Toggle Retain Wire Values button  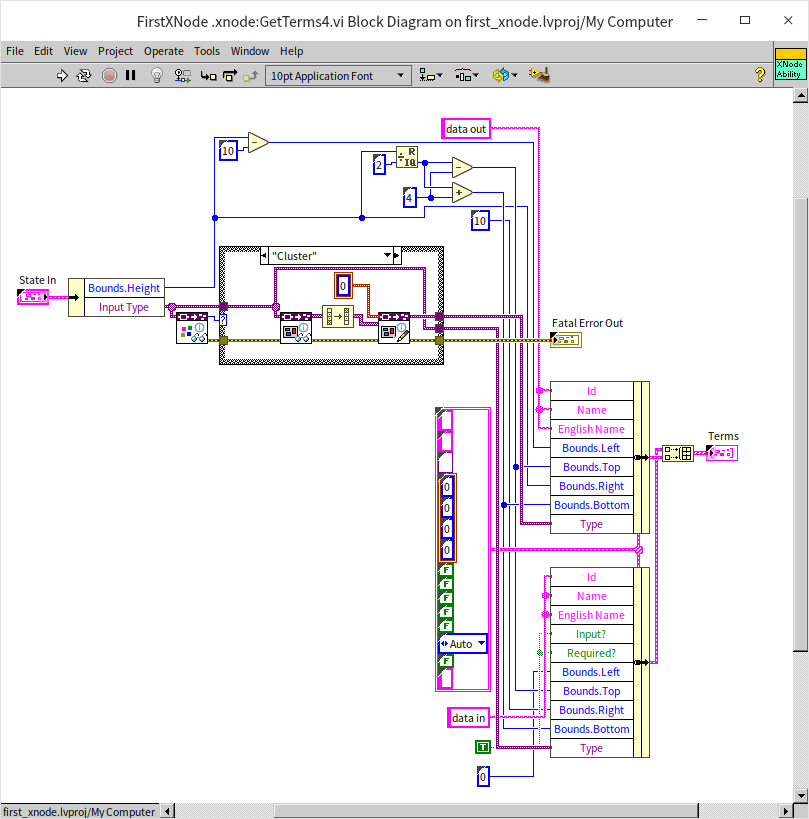(183, 75)
